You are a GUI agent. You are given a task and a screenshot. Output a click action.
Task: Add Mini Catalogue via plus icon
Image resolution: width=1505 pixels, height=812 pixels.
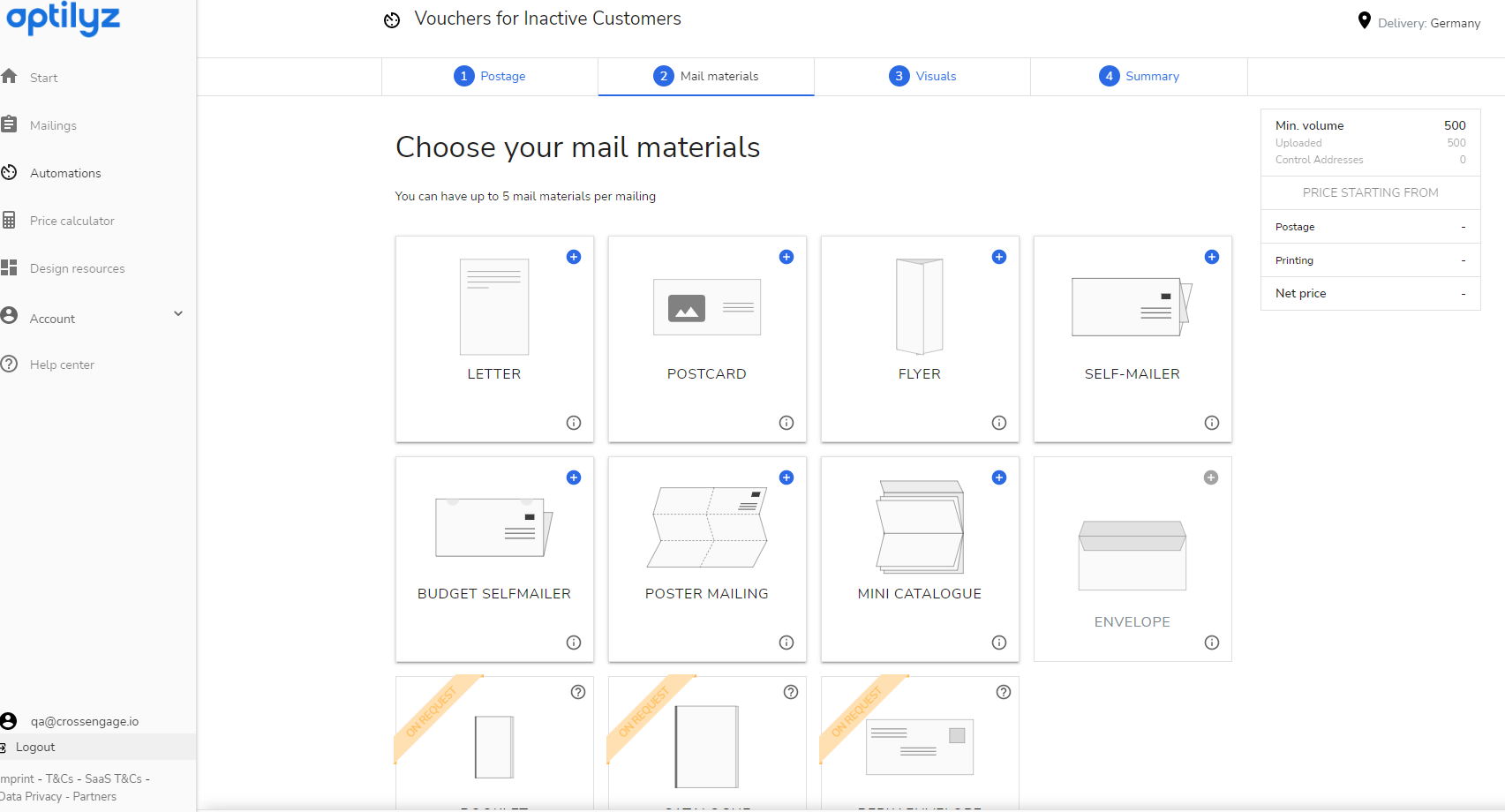pyautogui.click(x=999, y=477)
